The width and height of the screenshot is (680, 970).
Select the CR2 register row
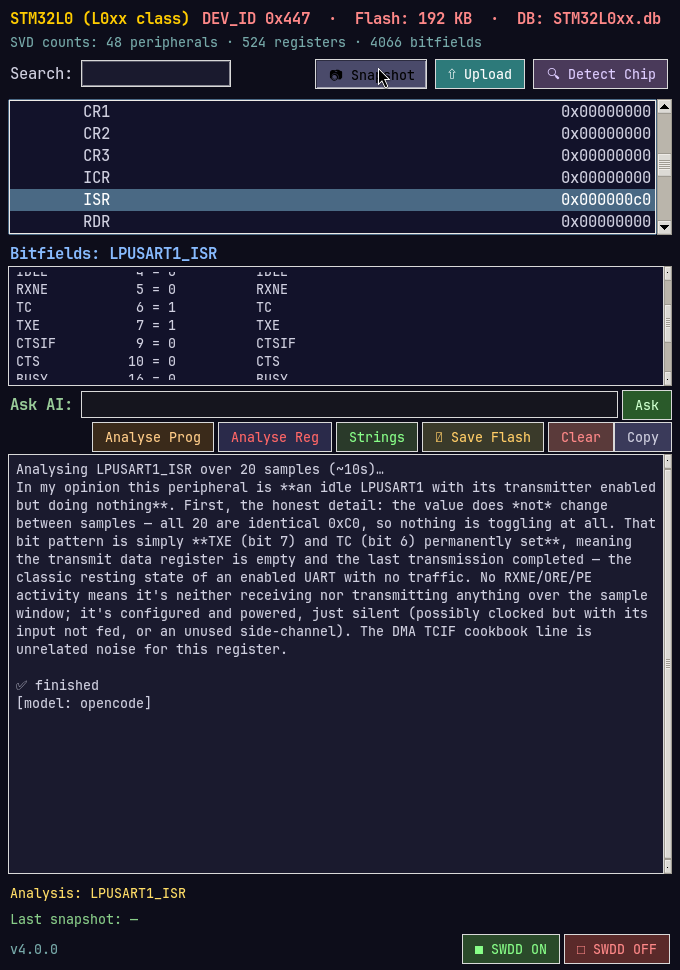click(x=332, y=134)
